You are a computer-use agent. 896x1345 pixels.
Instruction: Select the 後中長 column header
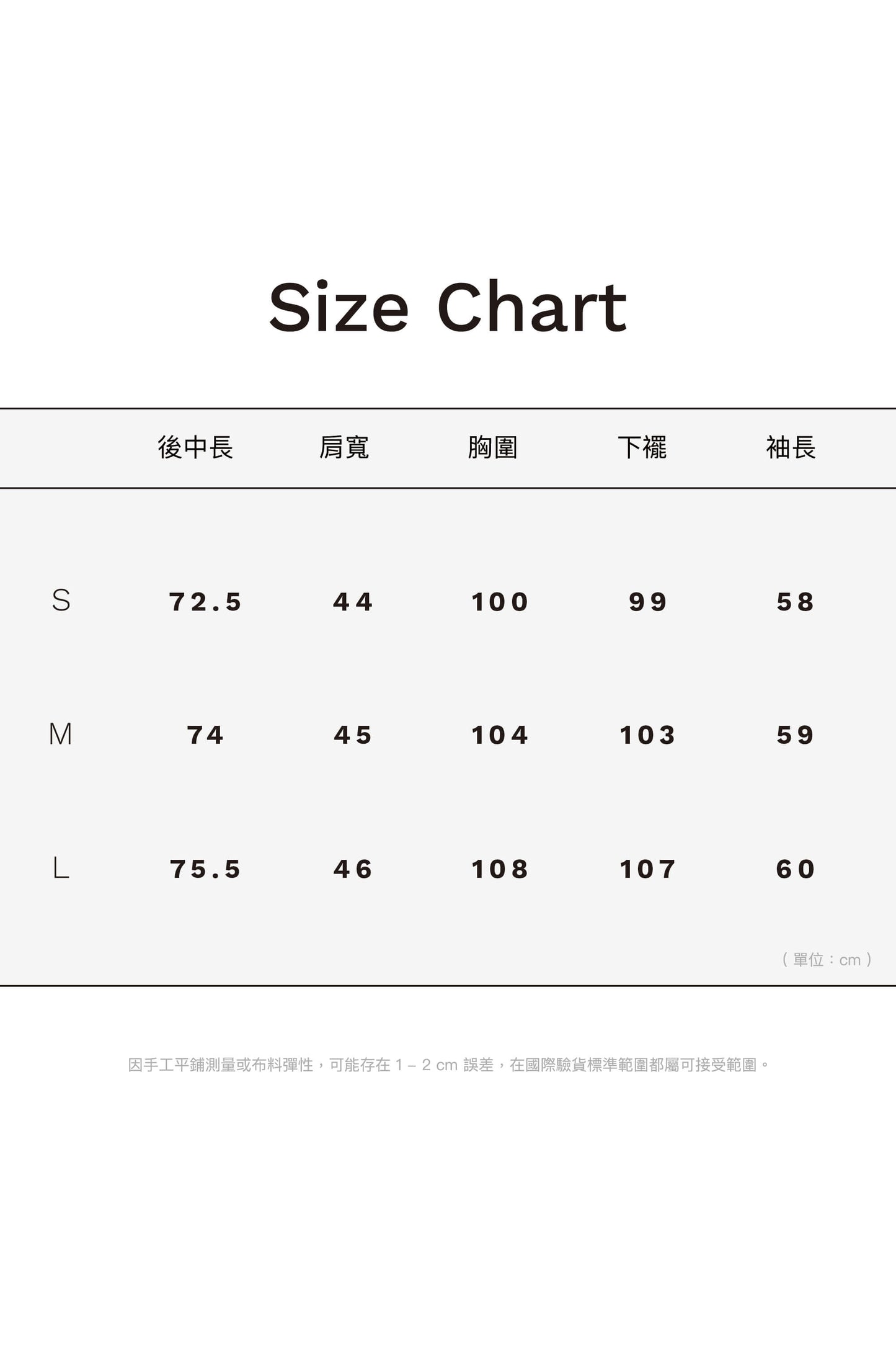pyautogui.click(x=195, y=447)
